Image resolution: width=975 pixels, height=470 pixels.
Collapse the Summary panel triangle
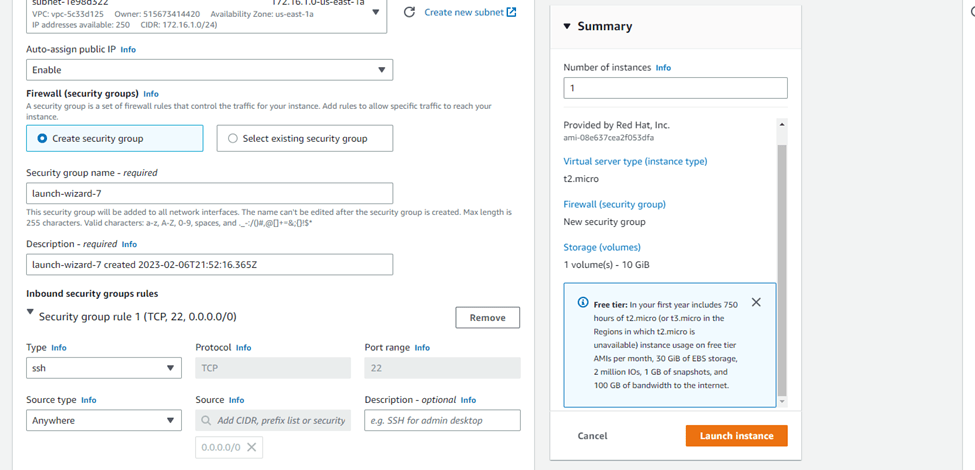(567, 27)
